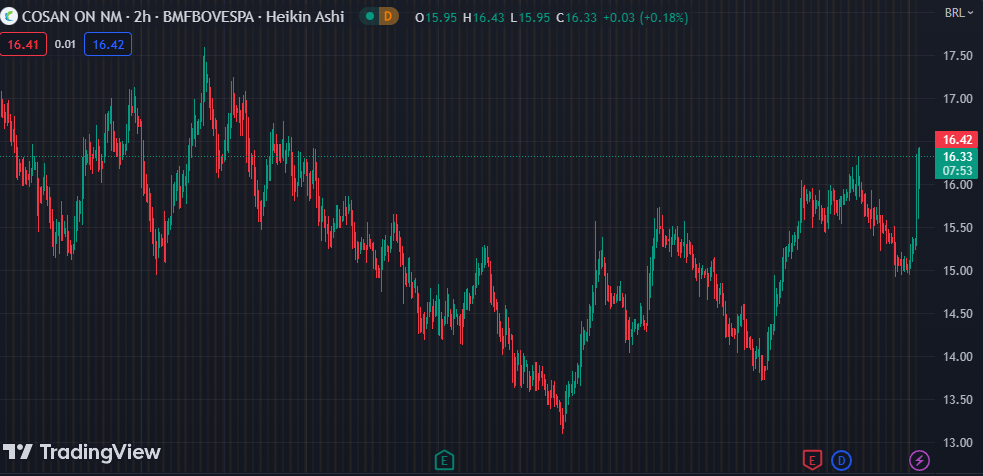This screenshot has height=476, width=983.
Task: Click the L15.95 low value
Action: pos(530,18)
